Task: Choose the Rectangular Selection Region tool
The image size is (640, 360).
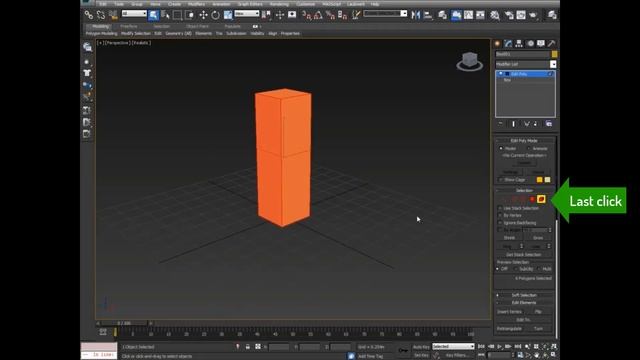Action: 178,15
